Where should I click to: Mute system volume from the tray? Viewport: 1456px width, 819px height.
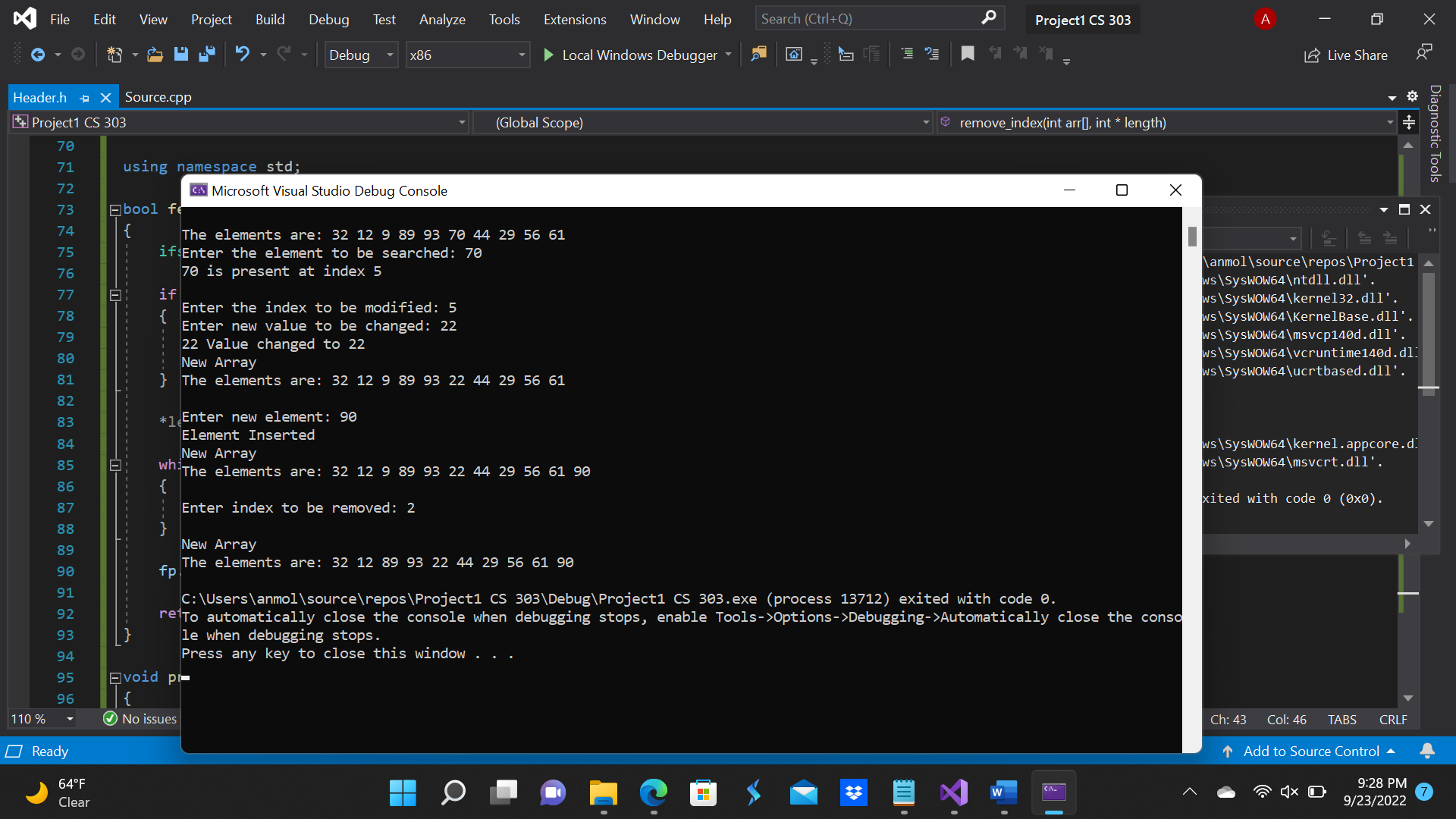point(1291,792)
